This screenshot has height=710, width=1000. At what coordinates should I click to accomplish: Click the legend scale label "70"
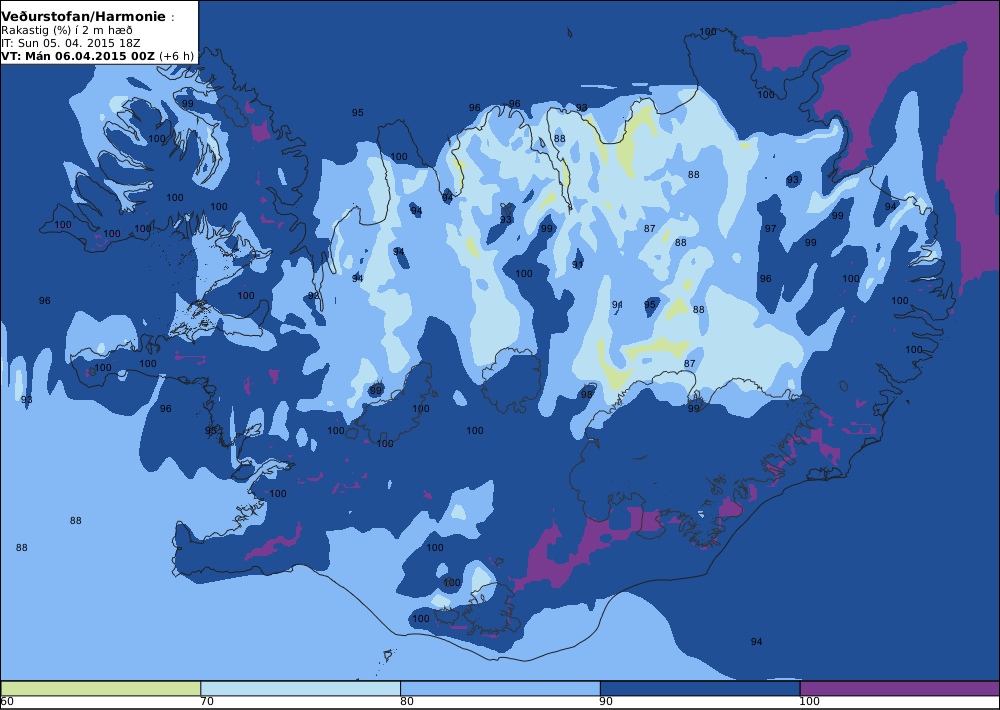[x=207, y=702]
